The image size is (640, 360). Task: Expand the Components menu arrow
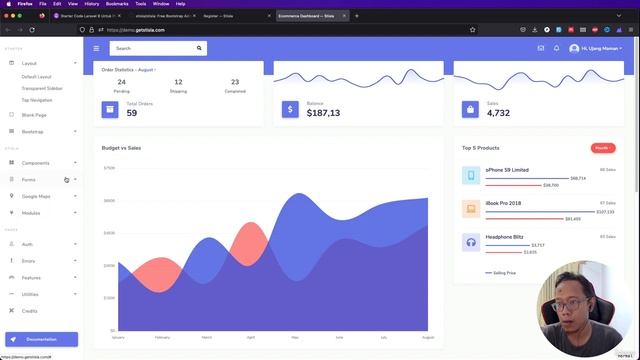75,162
